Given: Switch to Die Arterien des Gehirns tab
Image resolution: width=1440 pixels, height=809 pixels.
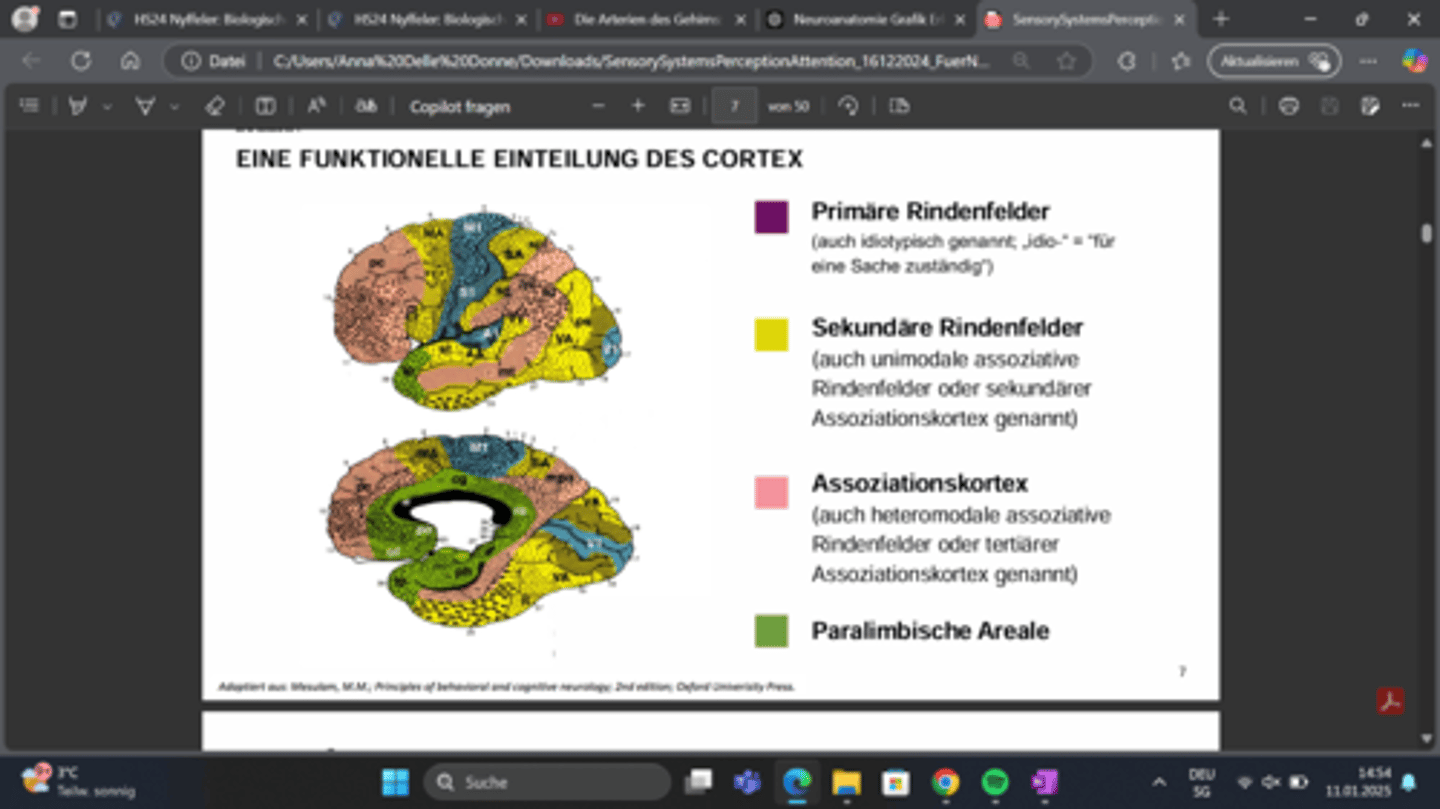Looking at the screenshot, I should click(647, 19).
